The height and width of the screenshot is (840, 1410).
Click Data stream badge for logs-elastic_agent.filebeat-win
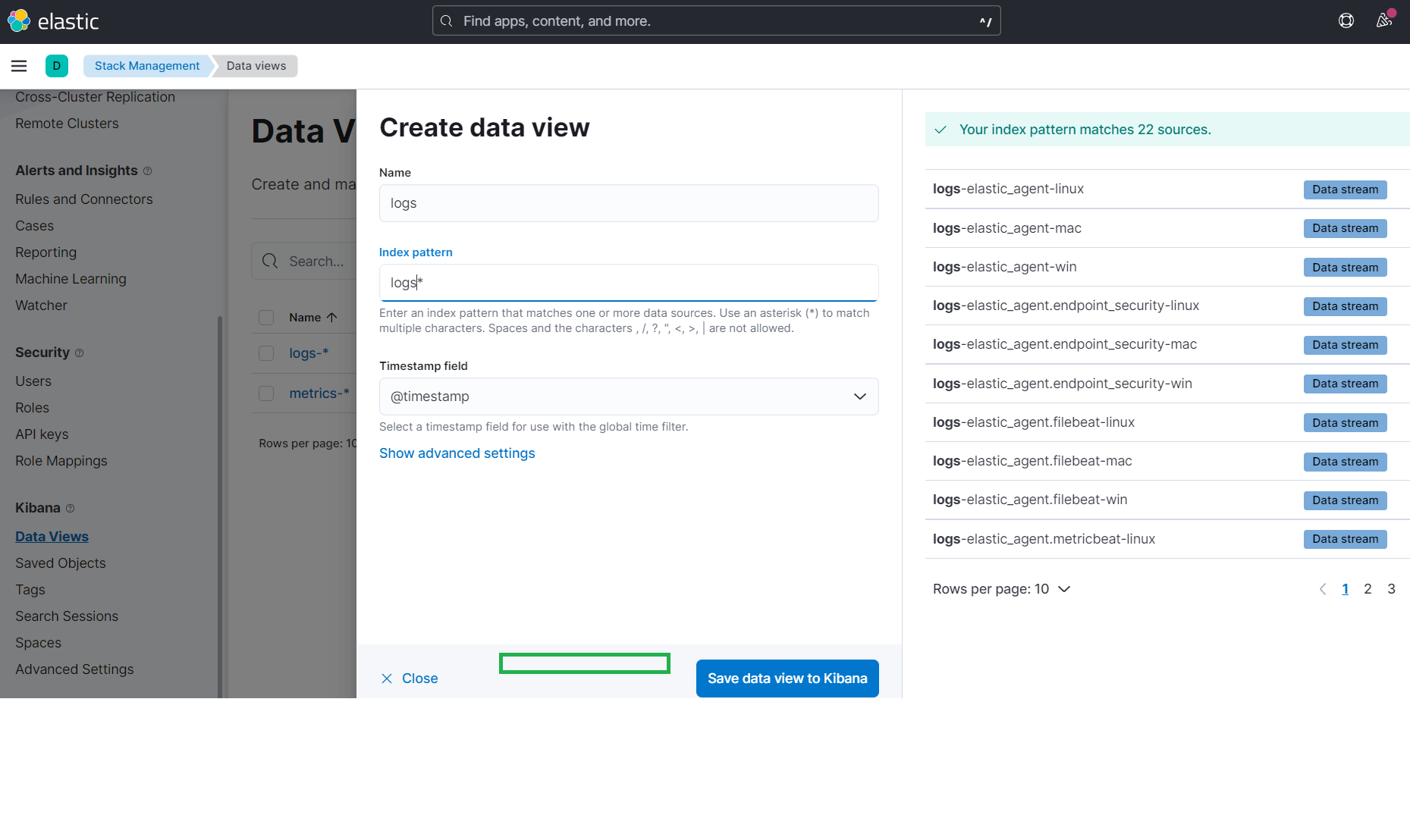1345,500
